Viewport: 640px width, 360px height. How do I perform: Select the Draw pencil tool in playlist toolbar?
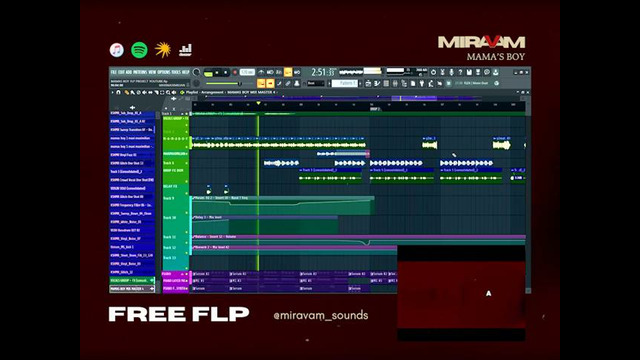click(127, 92)
